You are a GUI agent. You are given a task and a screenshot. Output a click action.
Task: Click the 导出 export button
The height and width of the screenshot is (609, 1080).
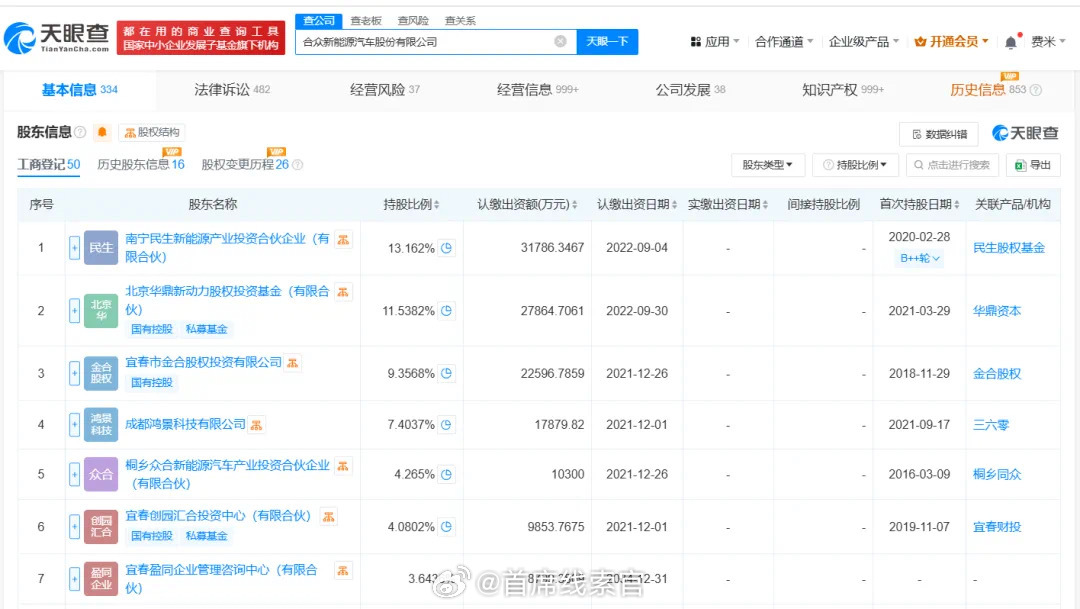click(1033, 165)
